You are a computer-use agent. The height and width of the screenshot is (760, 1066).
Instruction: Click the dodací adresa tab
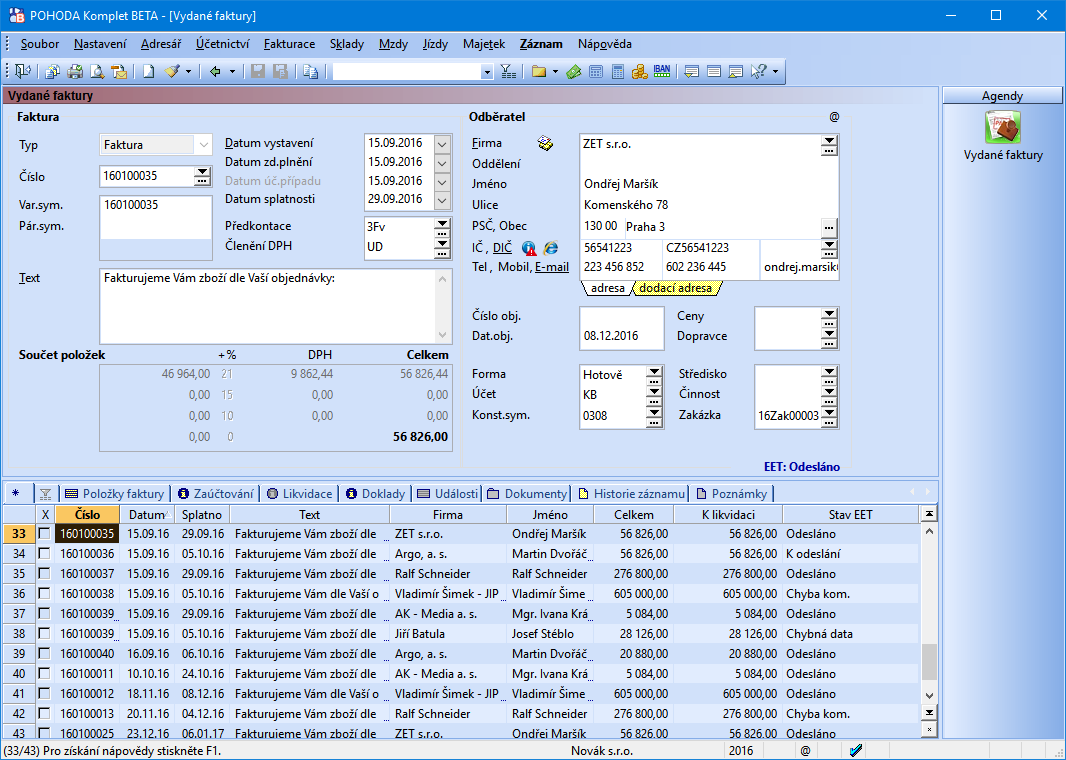coord(676,288)
